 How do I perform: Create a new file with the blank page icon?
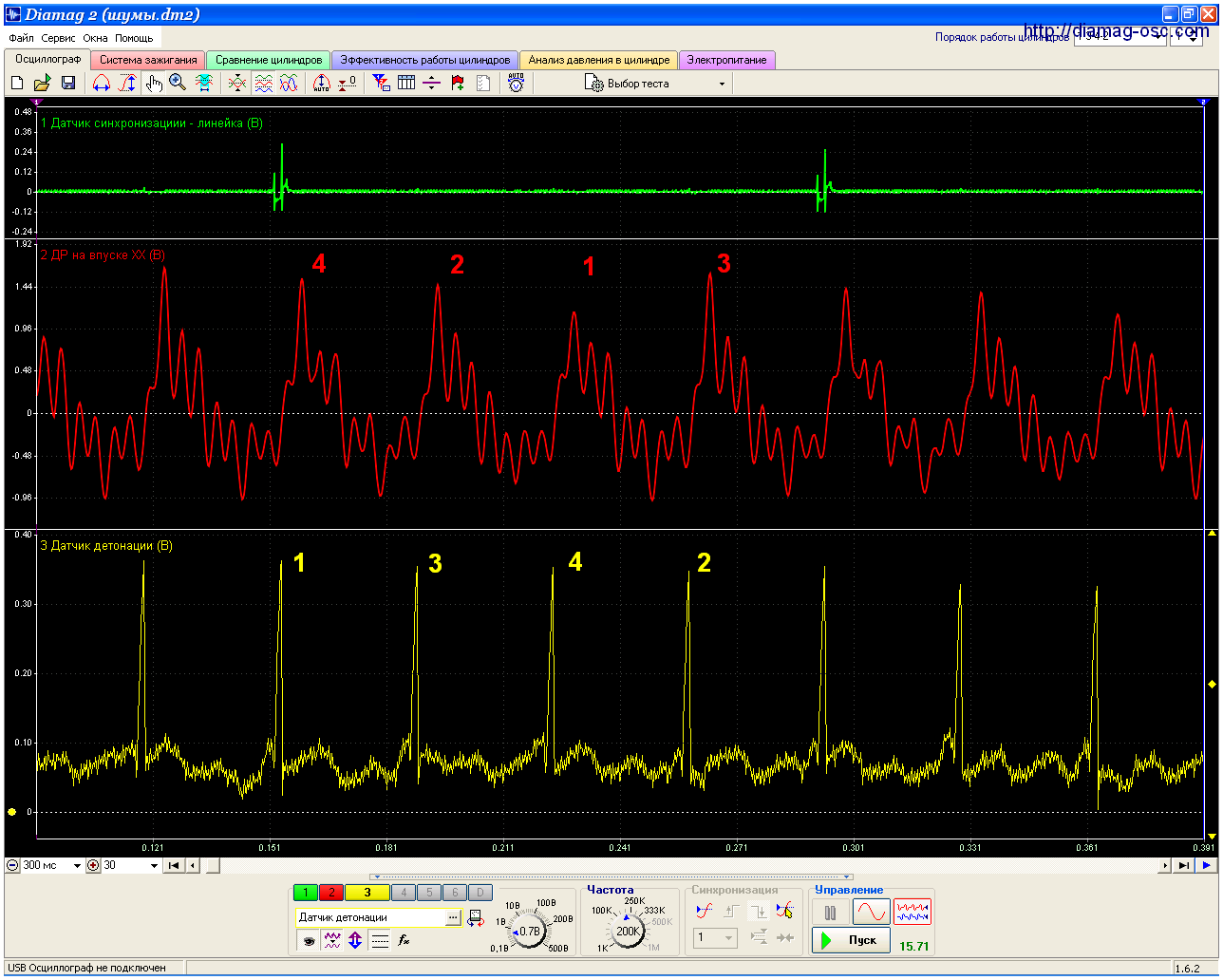[x=17, y=84]
